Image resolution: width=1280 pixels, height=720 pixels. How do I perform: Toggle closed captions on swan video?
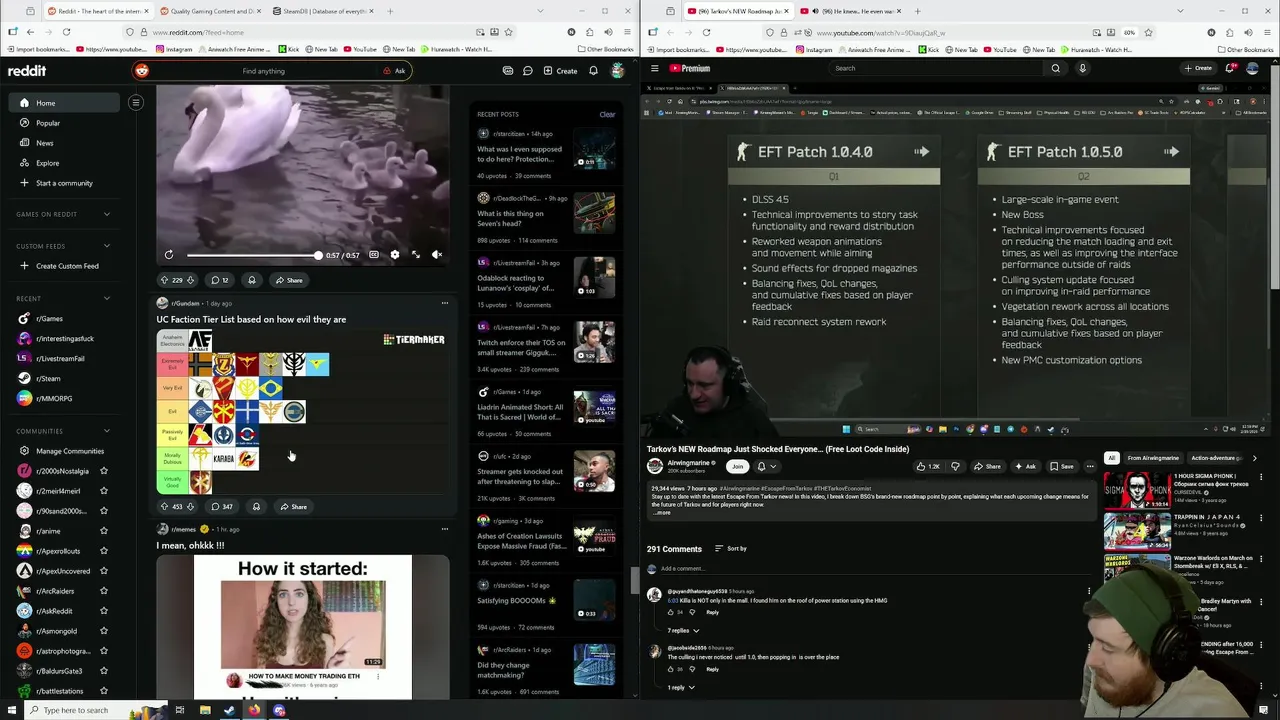tap(374, 255)
